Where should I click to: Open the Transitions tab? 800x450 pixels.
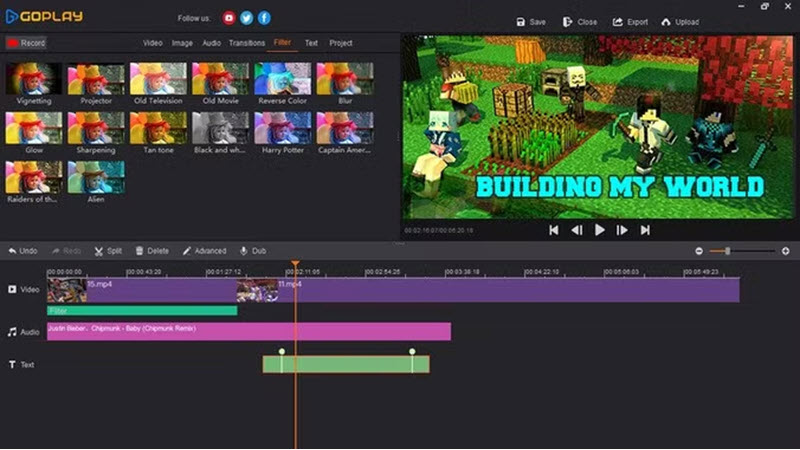pos(247,43)
